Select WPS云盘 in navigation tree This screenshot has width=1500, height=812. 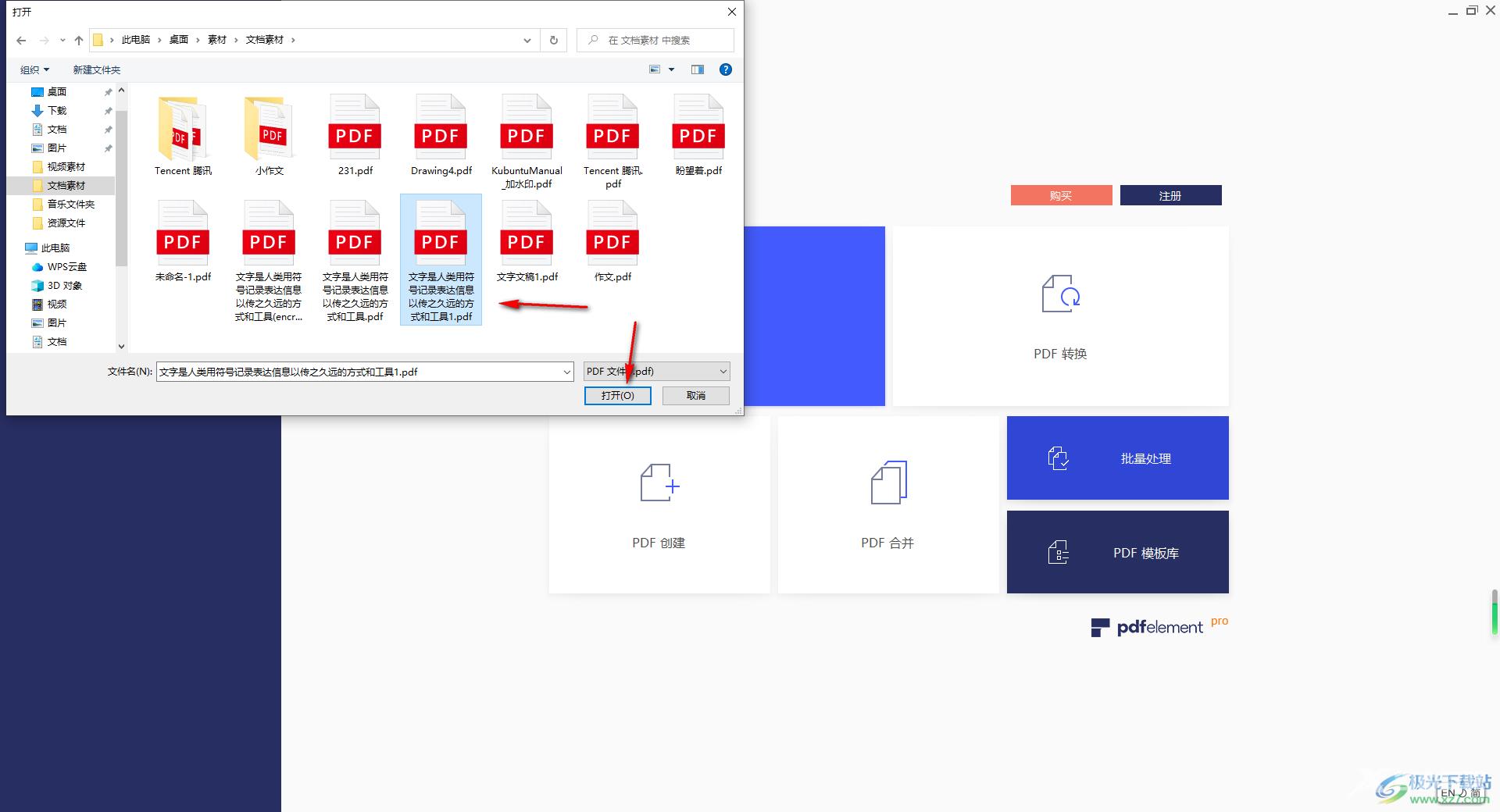coord(66,266)
